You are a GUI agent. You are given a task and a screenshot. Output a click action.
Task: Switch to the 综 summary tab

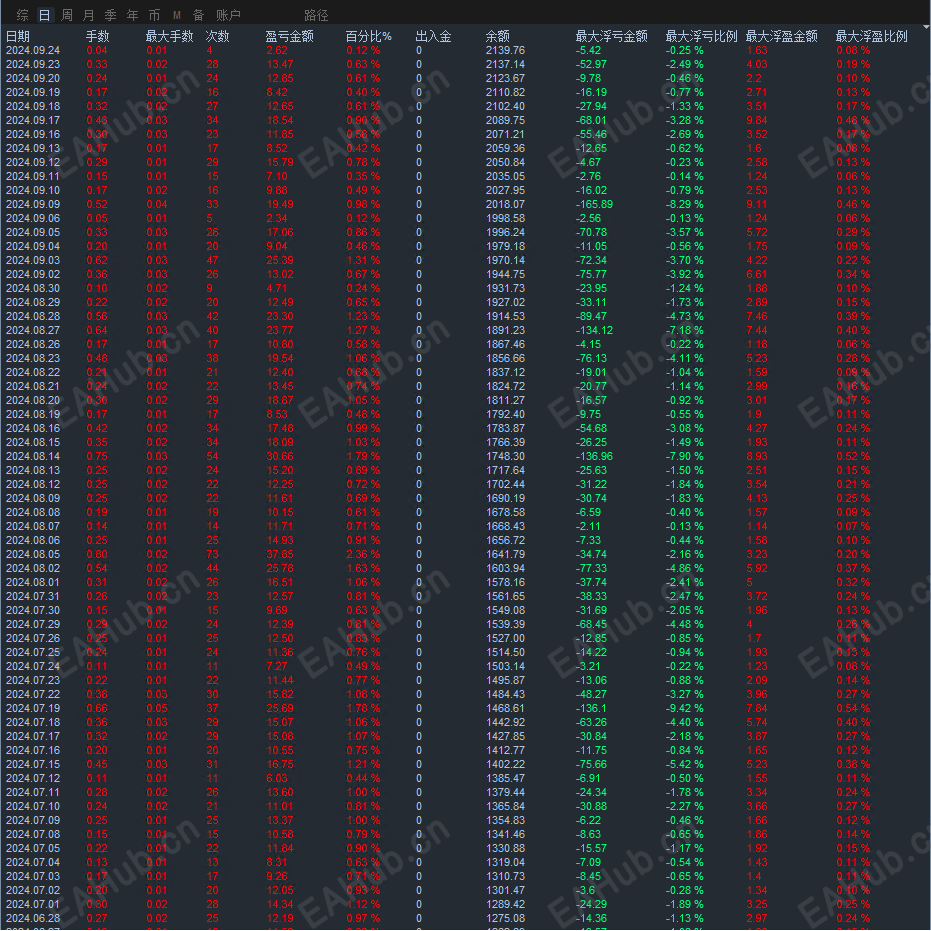pyautogui.click(x=23, y=15)
